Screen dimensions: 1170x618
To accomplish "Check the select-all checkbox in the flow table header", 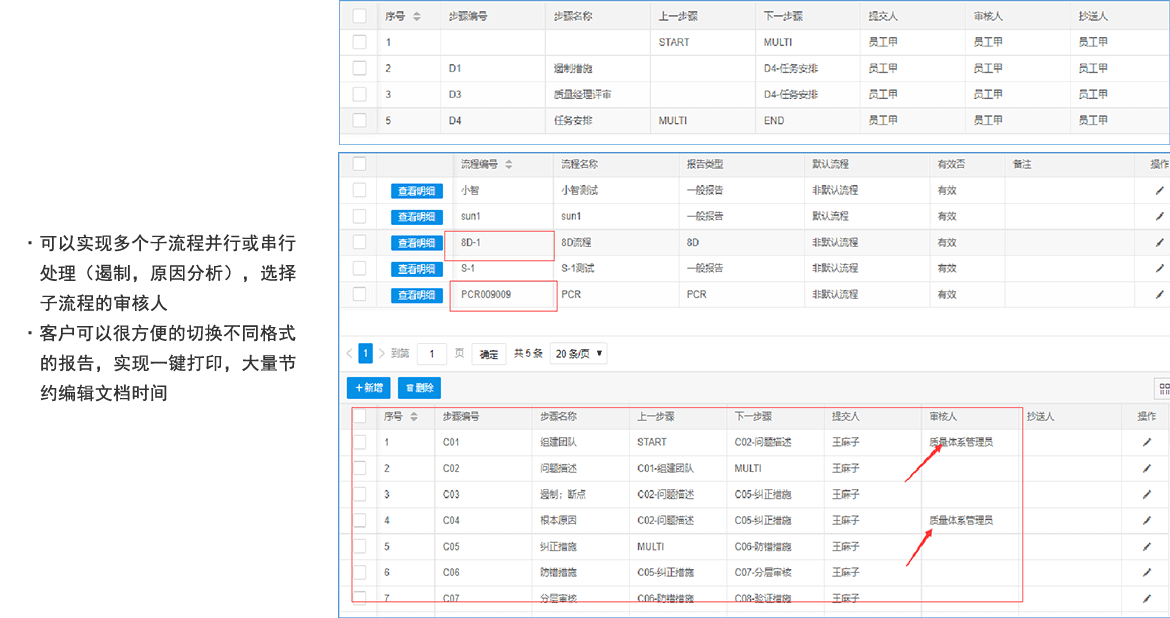I will 359,164.
